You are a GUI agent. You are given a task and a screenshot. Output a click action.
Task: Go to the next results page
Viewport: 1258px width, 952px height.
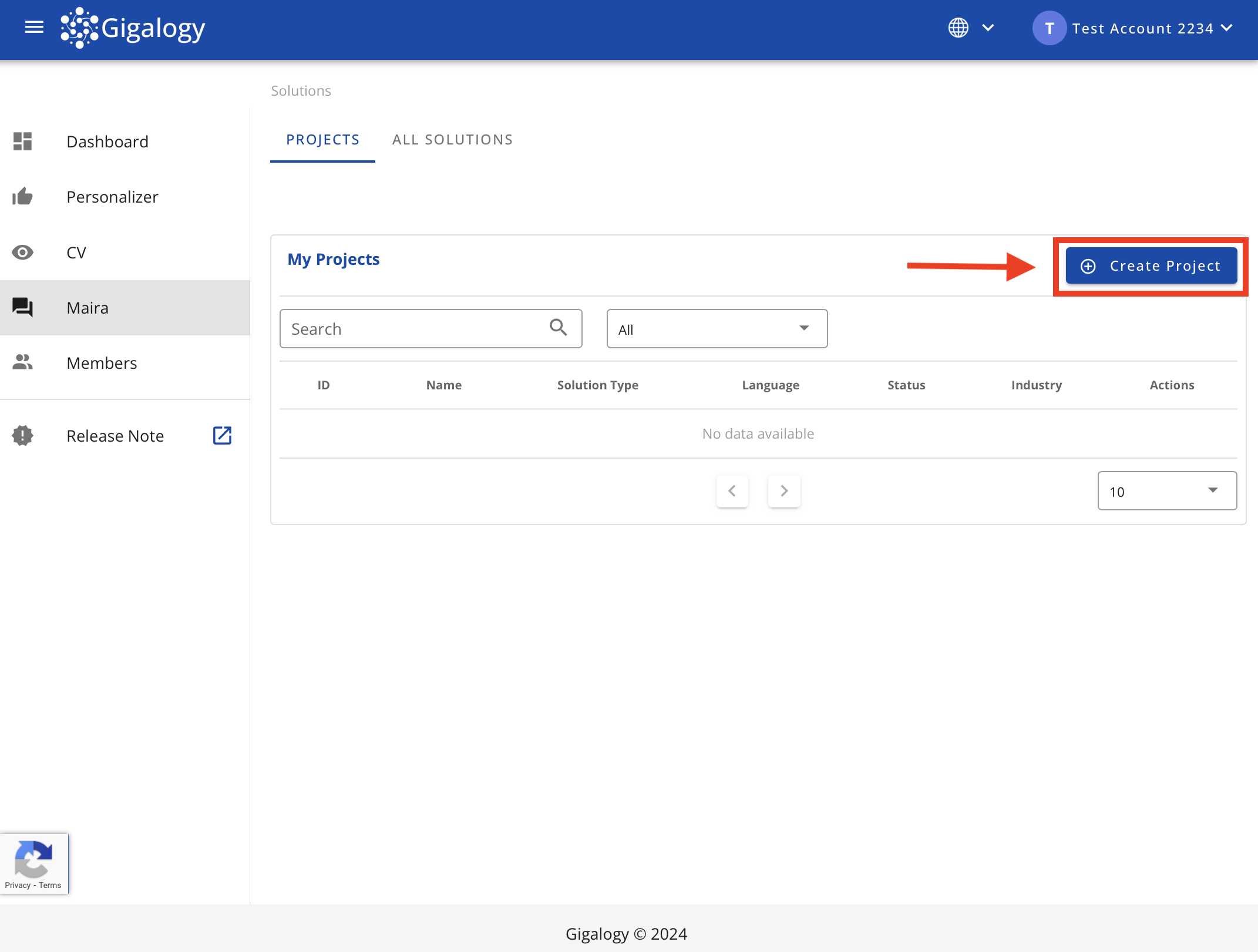coord(783,491)
